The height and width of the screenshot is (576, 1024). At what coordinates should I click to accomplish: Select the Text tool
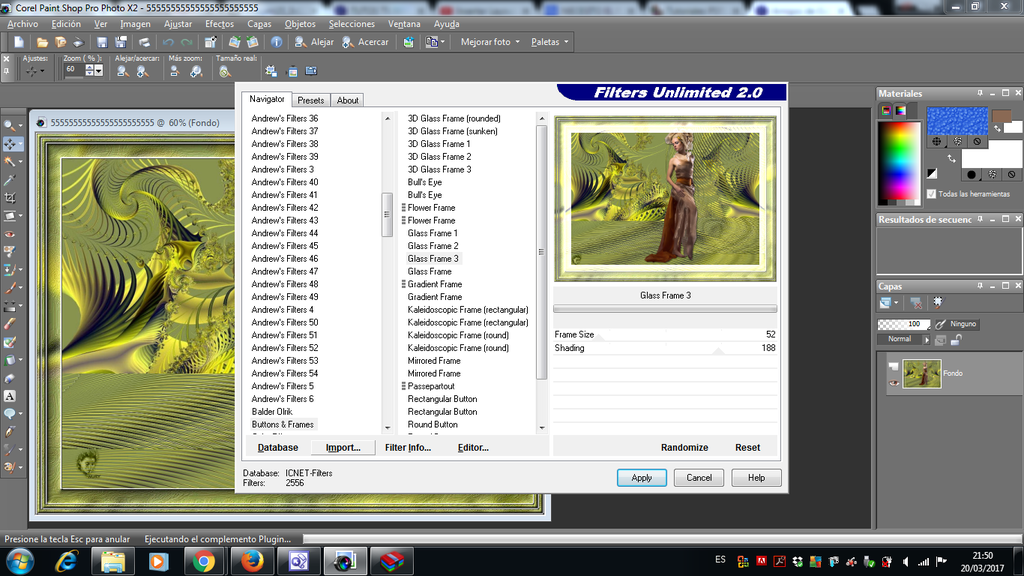10,396
